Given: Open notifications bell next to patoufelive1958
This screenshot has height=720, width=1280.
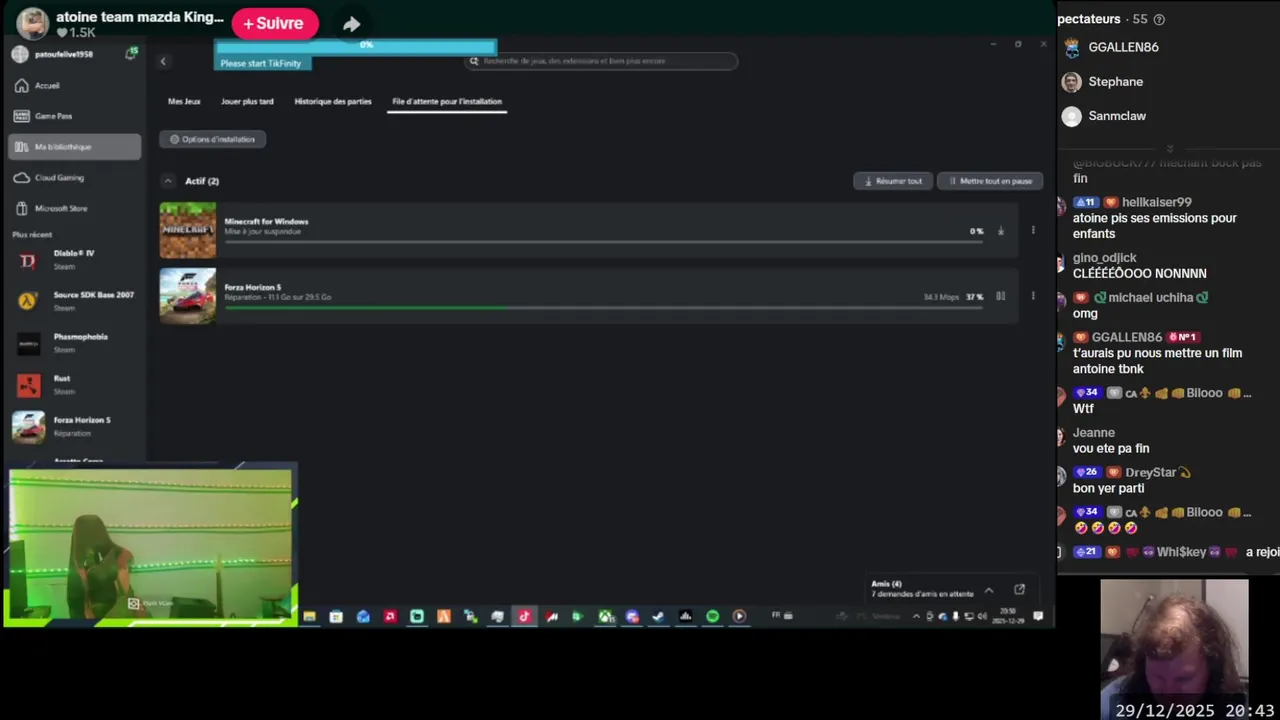Looking at the screenshot, I should coord(131,54).
